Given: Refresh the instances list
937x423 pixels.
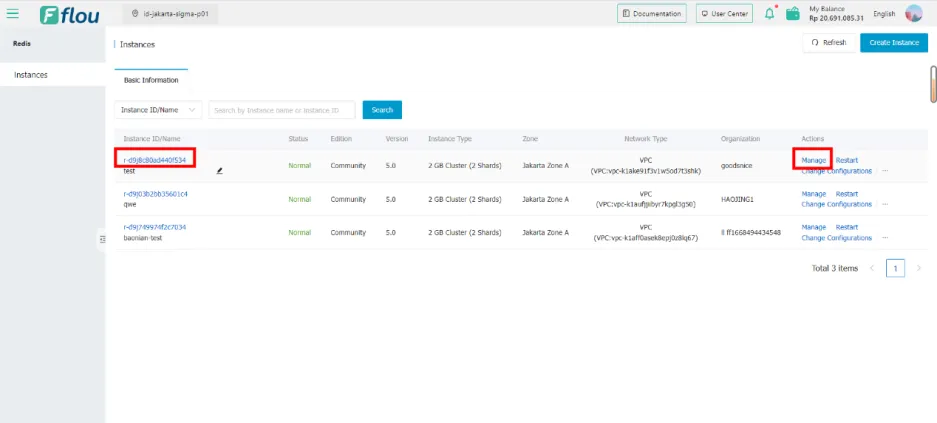Looking at the screenshot, I should pos(829,42).
